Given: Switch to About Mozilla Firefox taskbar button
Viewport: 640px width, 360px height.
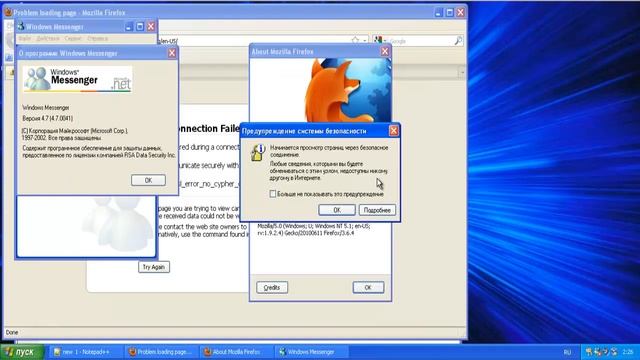Looking at the screenshot, I should click(237, 352).
